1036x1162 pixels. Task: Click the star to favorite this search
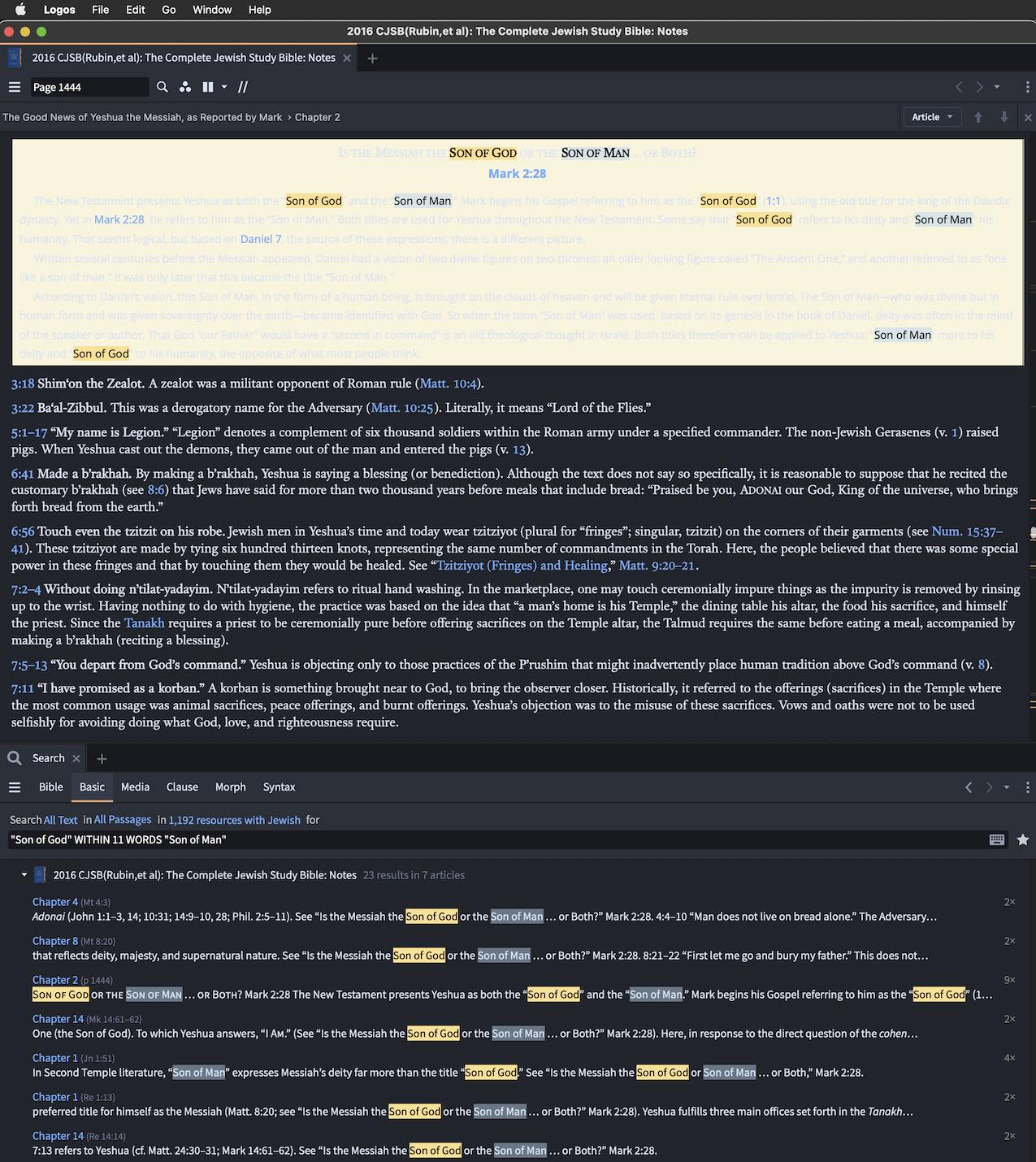(1023, 839)
